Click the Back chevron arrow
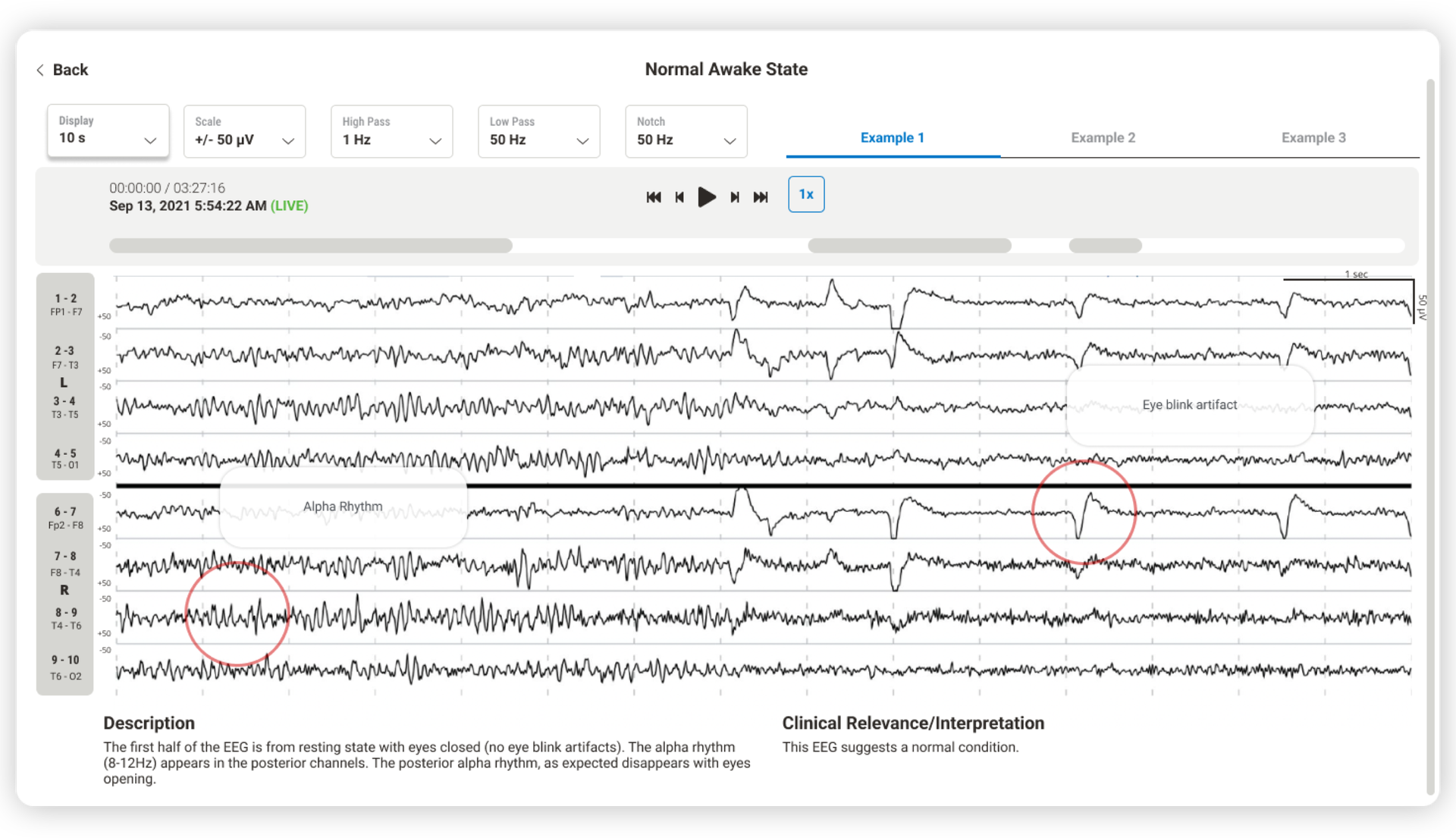Image resolution: width=1456 pixels, height=838 pixels. tap(40, 70)
